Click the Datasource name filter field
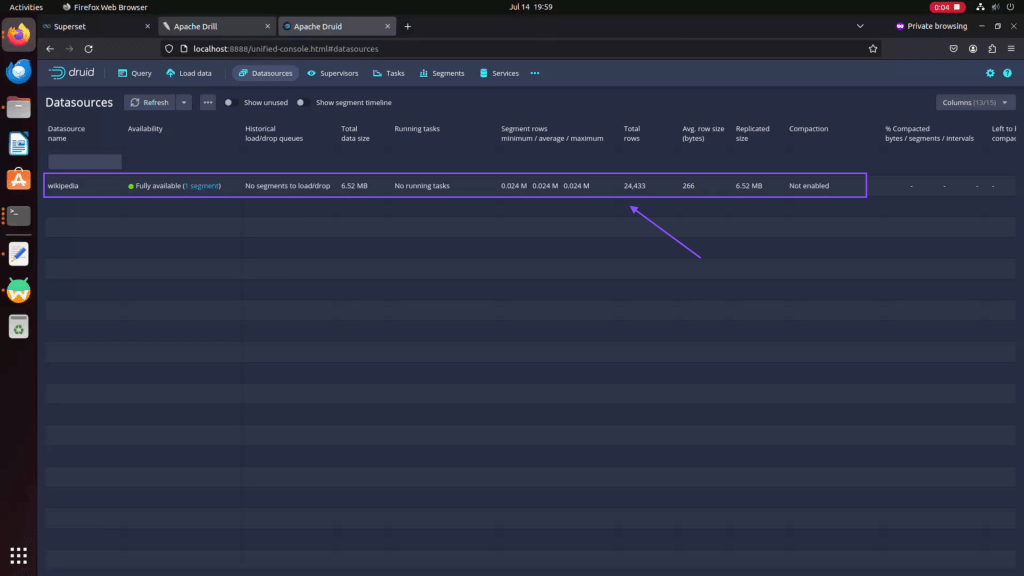 tap(85, 161)
